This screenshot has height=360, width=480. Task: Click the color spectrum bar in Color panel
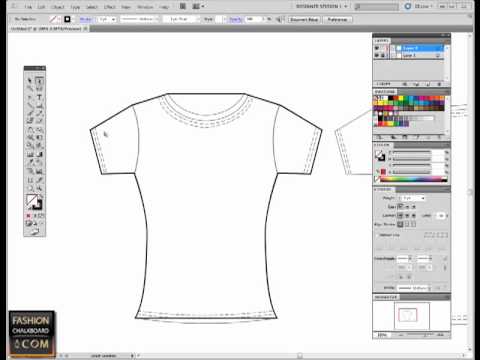point(413,179)
